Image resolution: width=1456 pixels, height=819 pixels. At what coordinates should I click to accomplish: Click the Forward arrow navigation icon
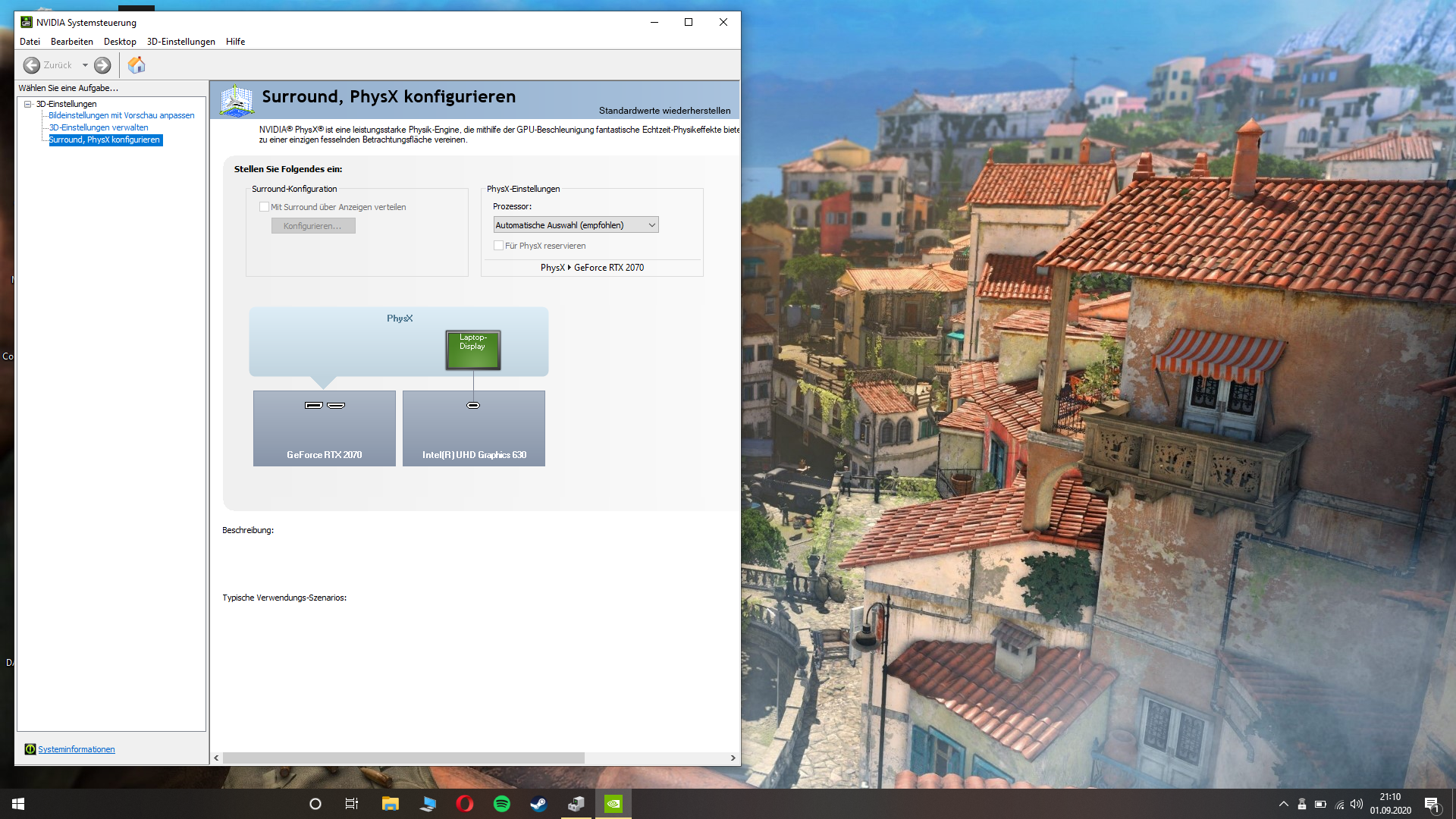point(102,65)
